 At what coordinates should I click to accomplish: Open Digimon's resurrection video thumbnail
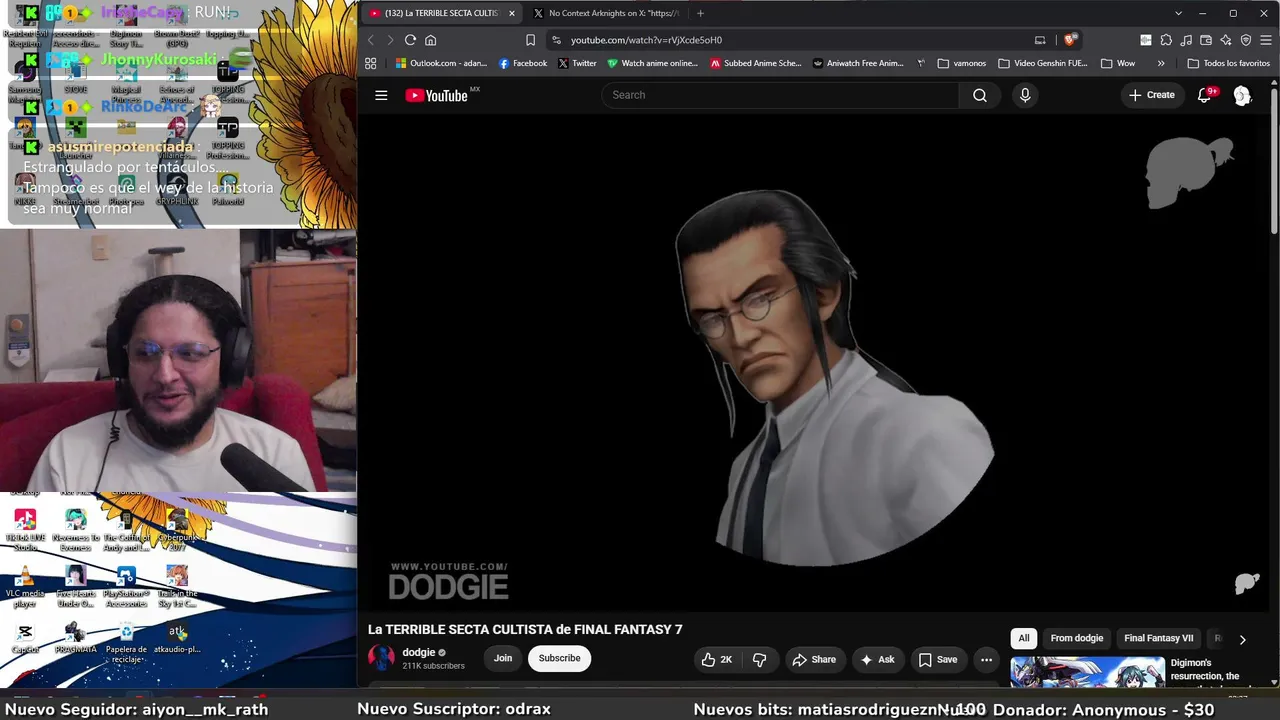1087,672
